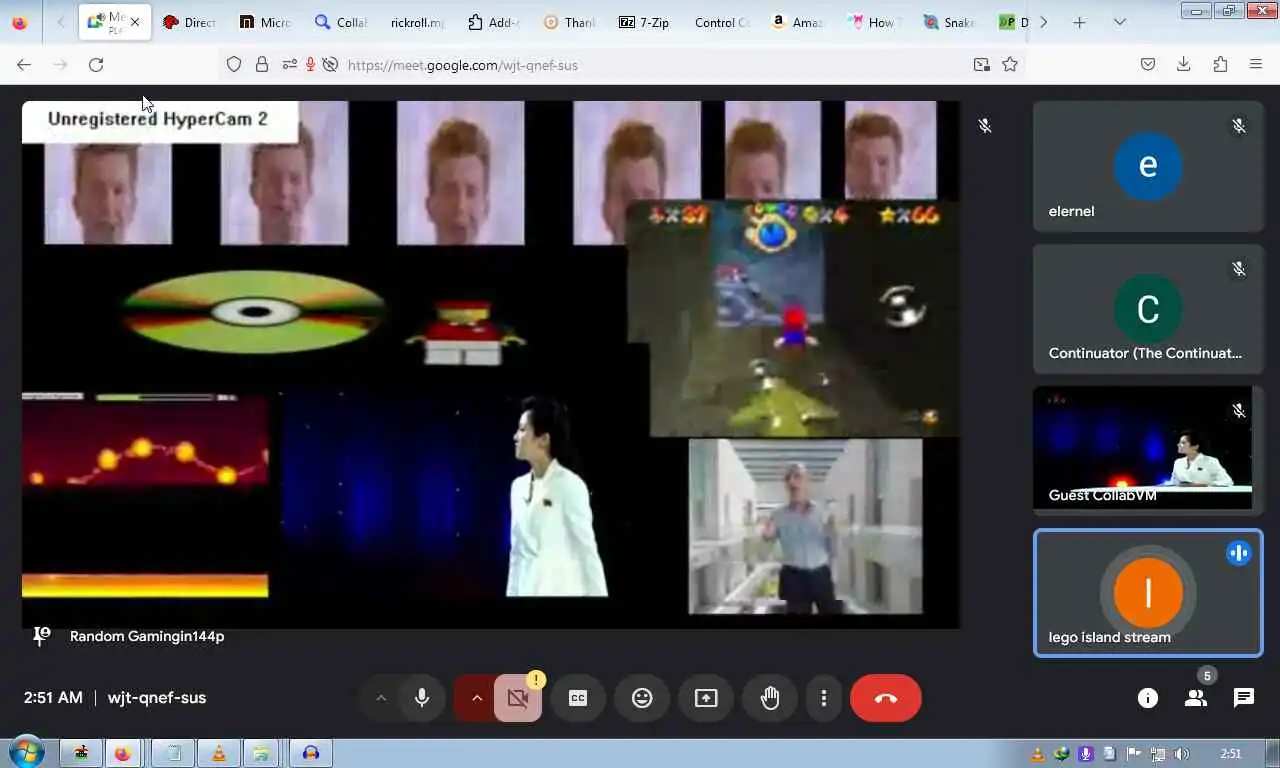Screen dimensions: 1280x768
Task: Go back with browser back arrow
Action: (x=24, y=64)
